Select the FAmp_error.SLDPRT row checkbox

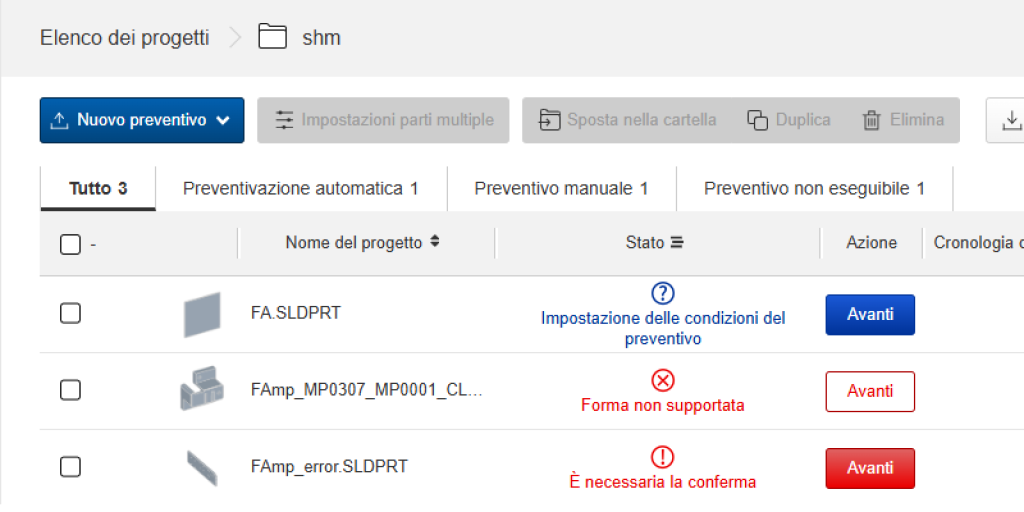(x=70, y=467)
